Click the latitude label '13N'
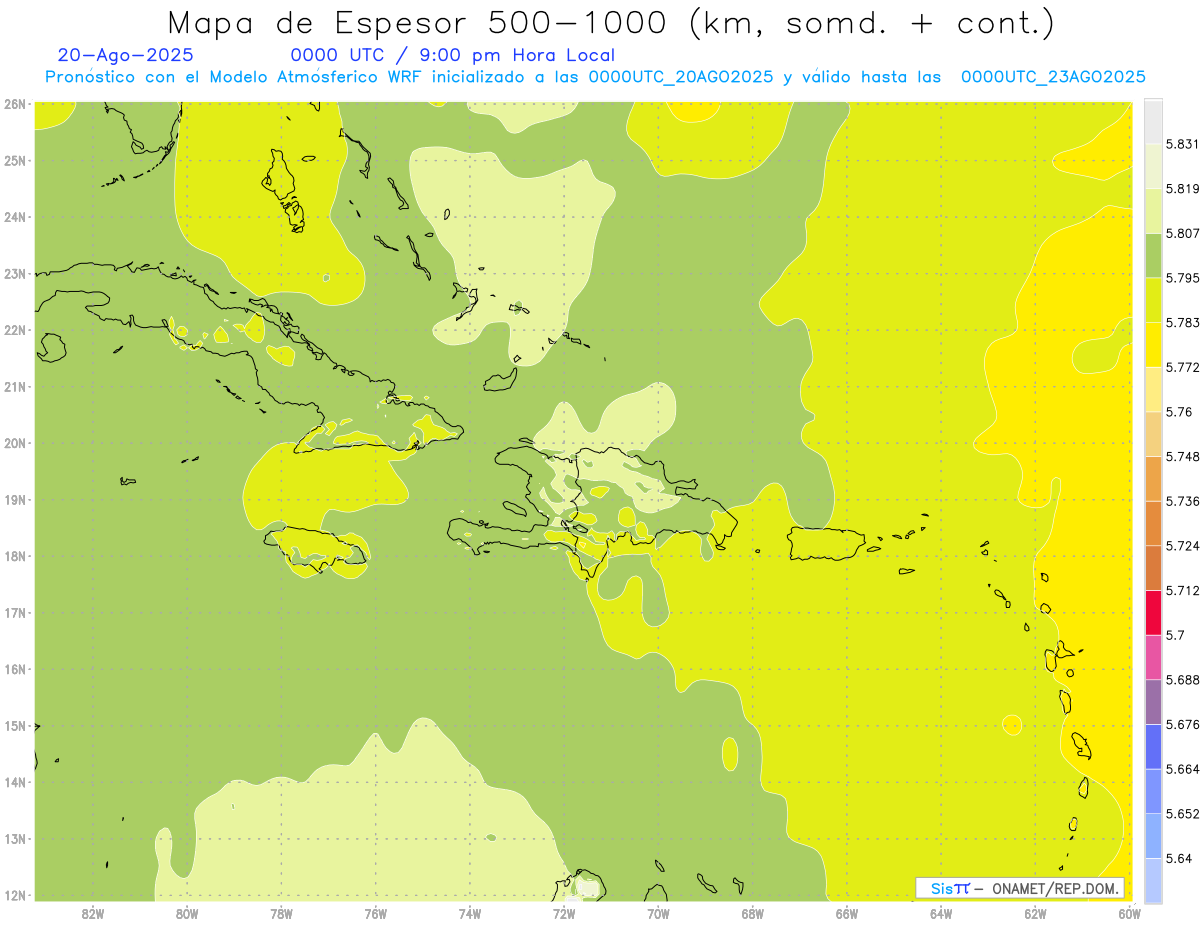 click(x=15, y=838)
